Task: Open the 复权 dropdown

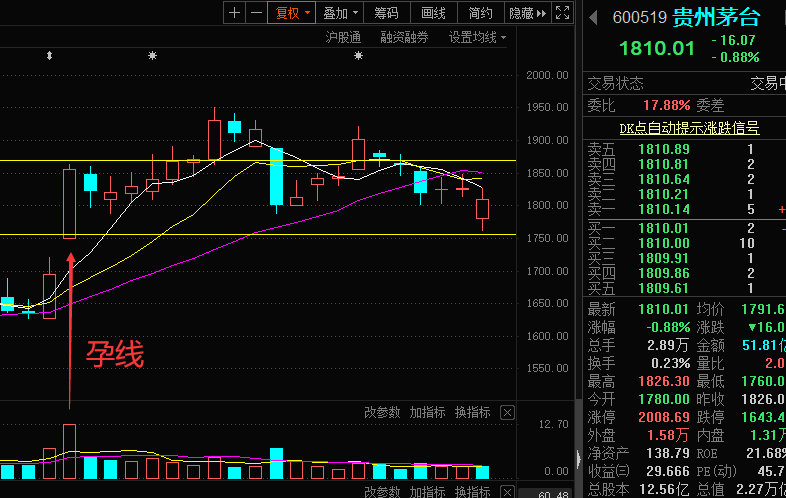Action: (291, 13)
